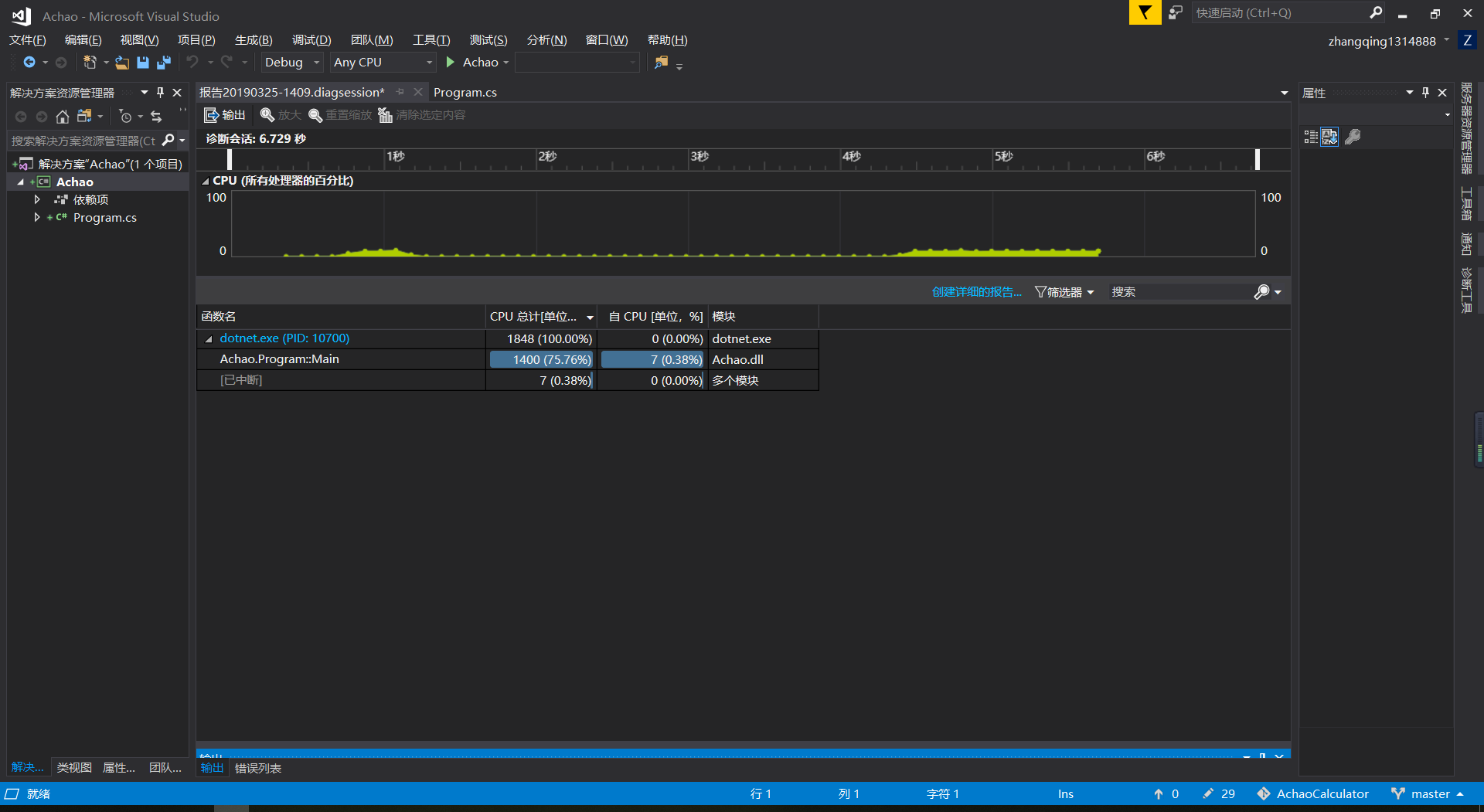Pin the Solution Explorer panel

tap(160, 93)
